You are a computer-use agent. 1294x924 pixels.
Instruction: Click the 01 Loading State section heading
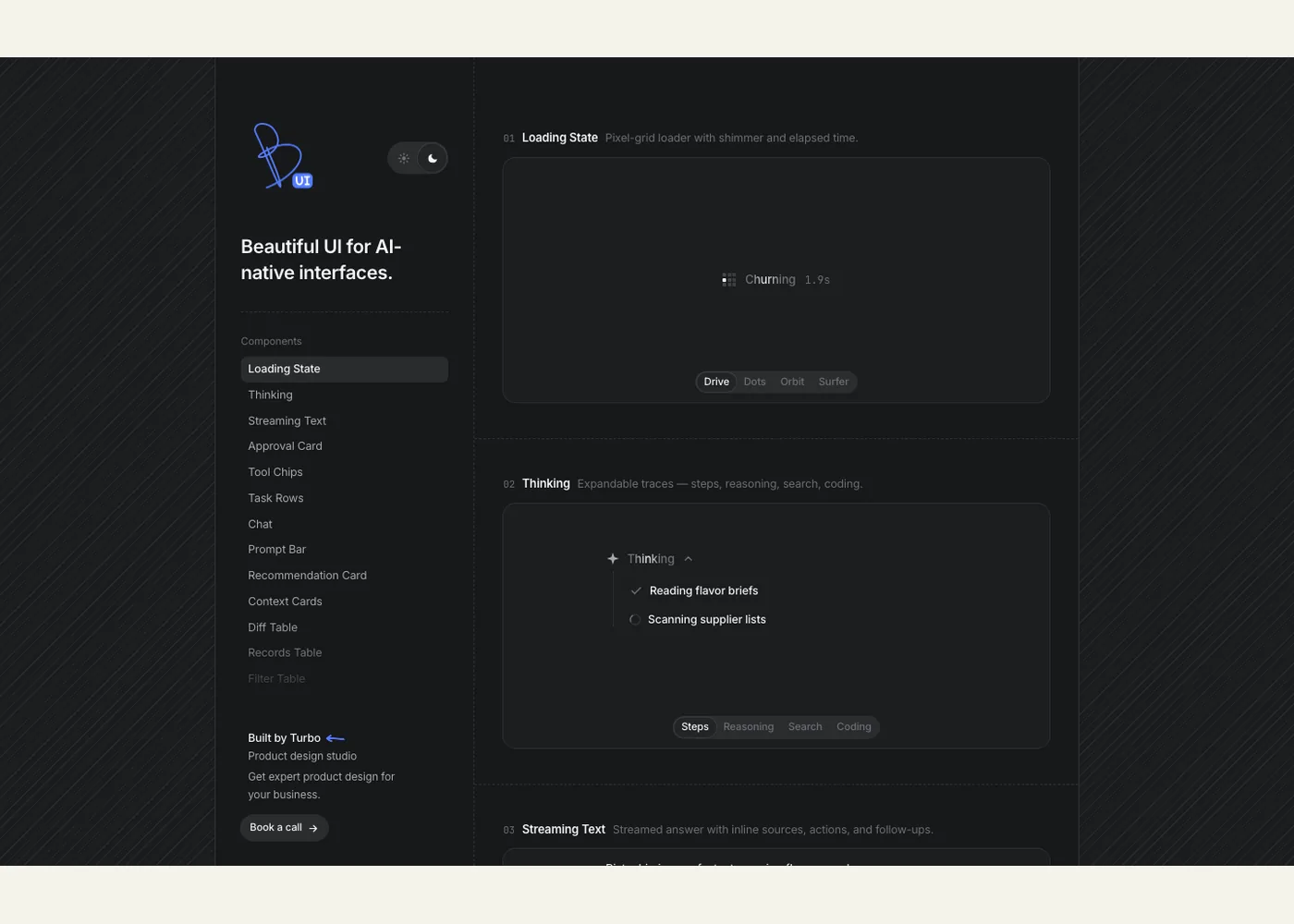(x=559, y=138)
